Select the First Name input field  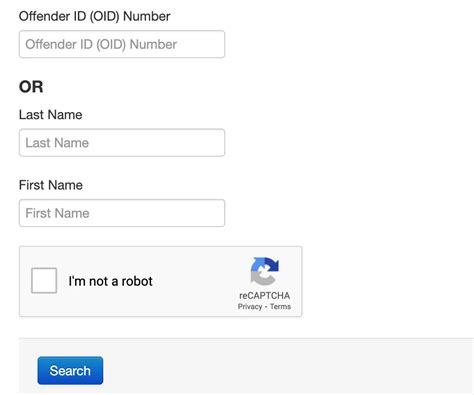[x=122, y=213]
